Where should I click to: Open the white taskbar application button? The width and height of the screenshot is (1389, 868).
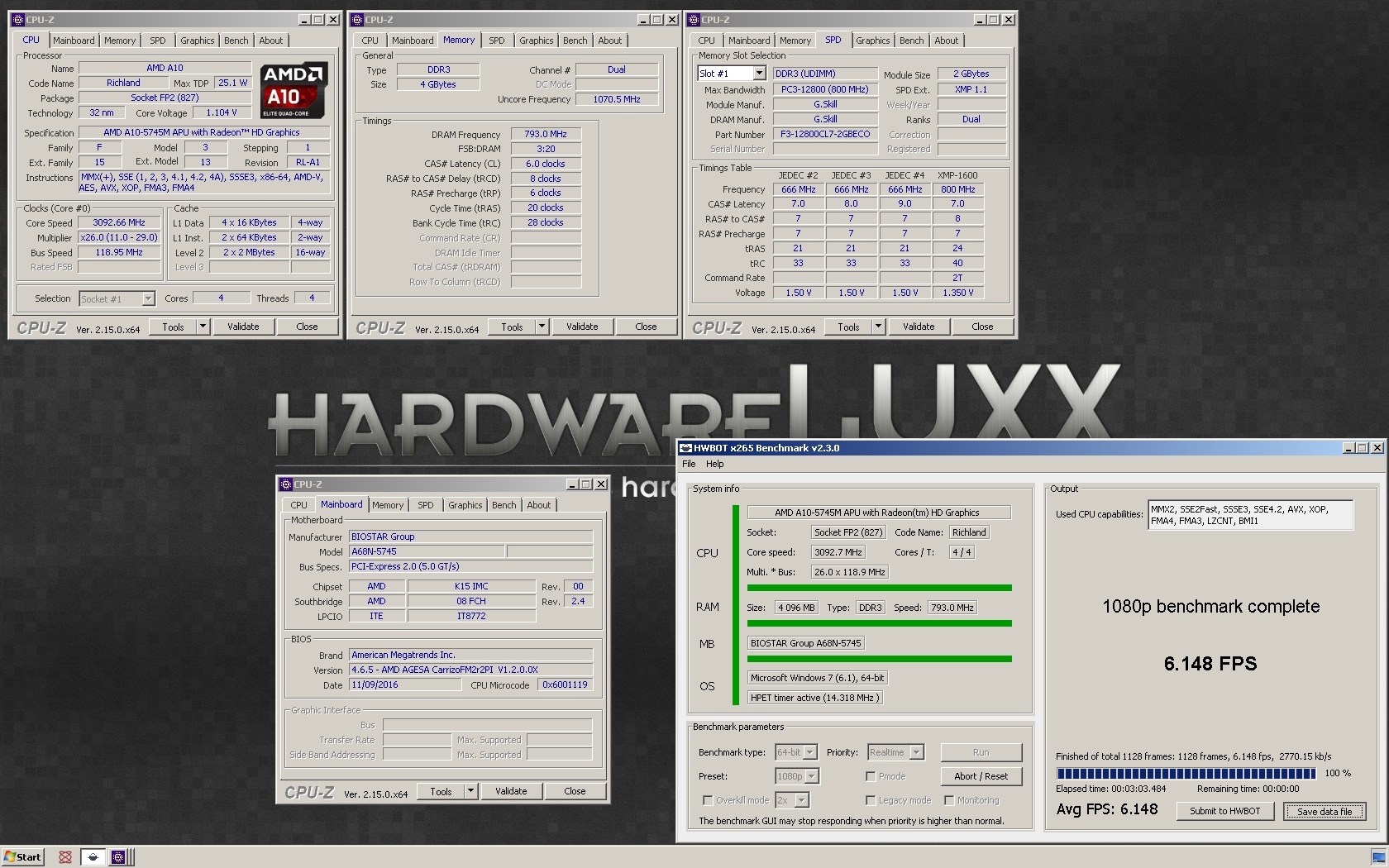(x=93, y=857)
